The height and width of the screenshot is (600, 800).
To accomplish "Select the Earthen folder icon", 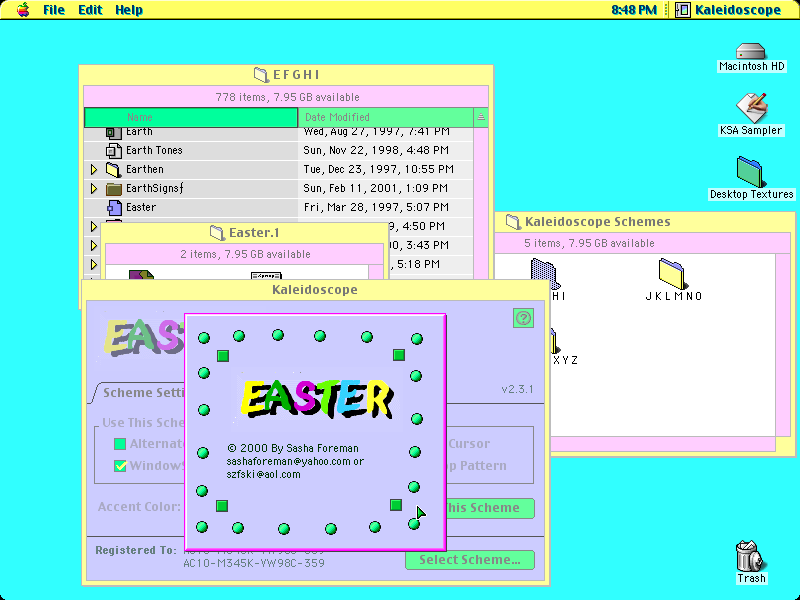I will (x=113, y=169).
